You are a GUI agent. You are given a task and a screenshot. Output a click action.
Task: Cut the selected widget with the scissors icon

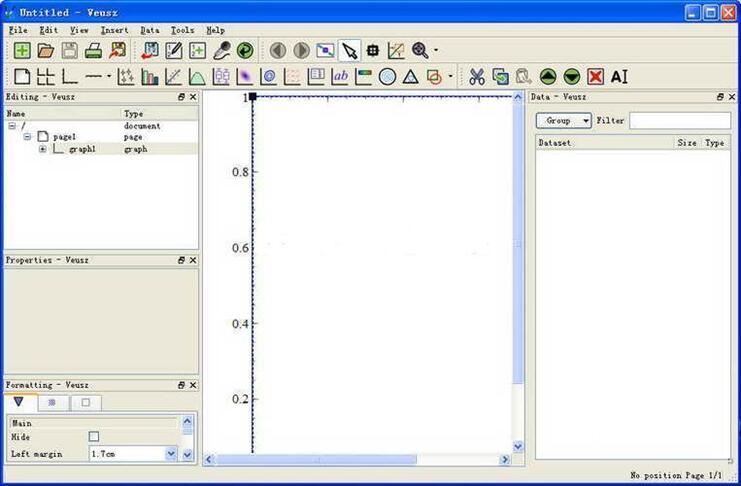477,77
